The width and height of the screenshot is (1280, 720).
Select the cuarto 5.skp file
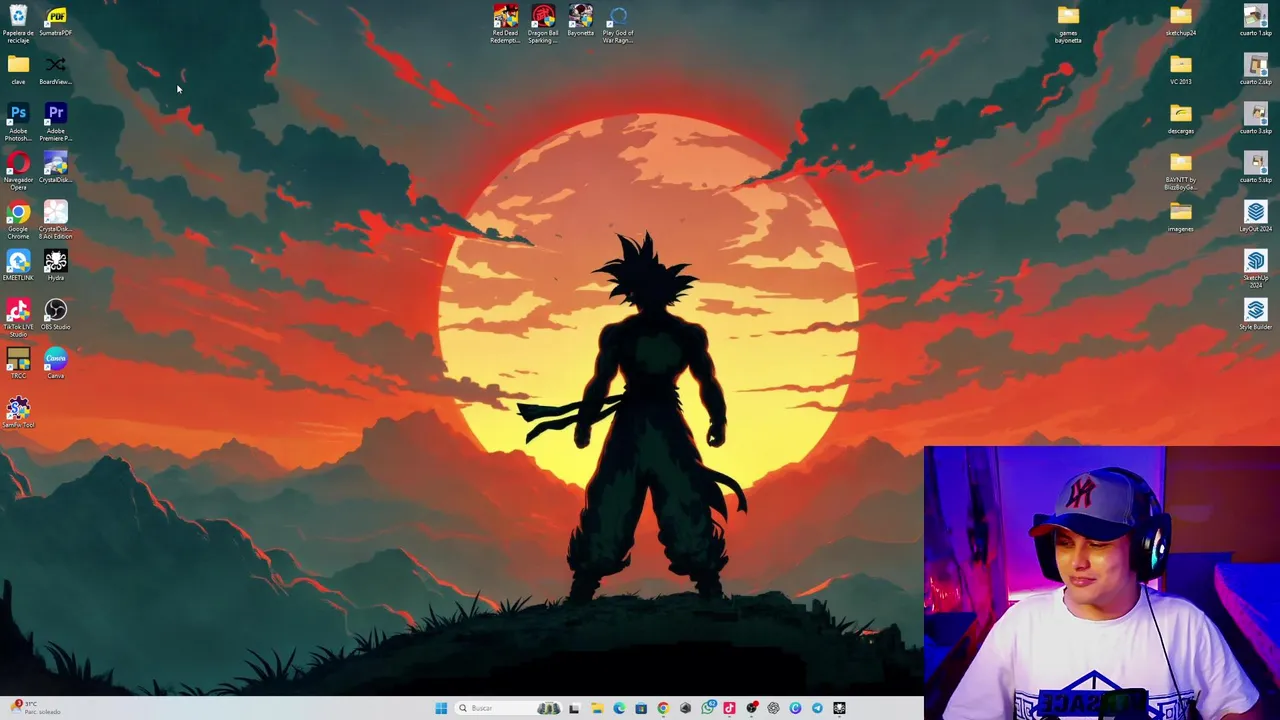tap(1256, 168)
